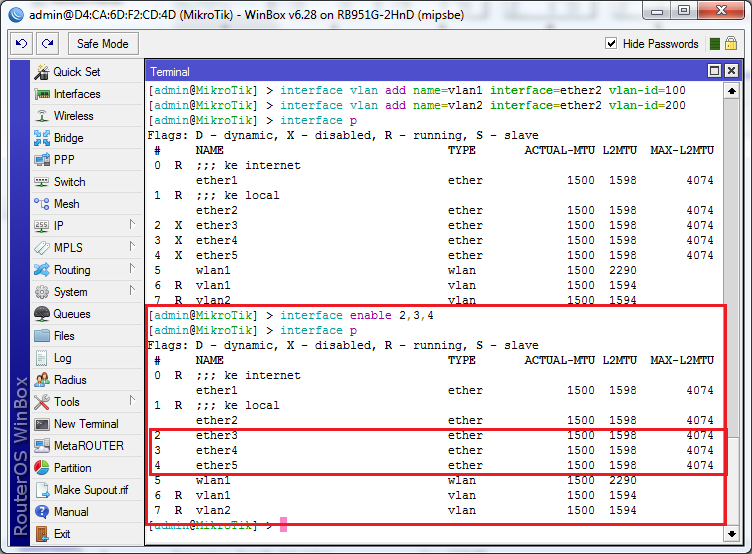Select the New Terminal menu label
Screen dimensions: 752x554
click(86, 424)
